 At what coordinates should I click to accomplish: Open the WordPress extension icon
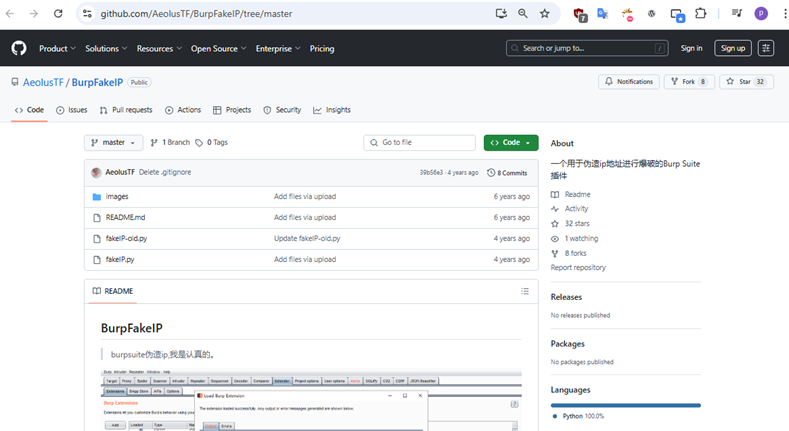tap(652, 14)
